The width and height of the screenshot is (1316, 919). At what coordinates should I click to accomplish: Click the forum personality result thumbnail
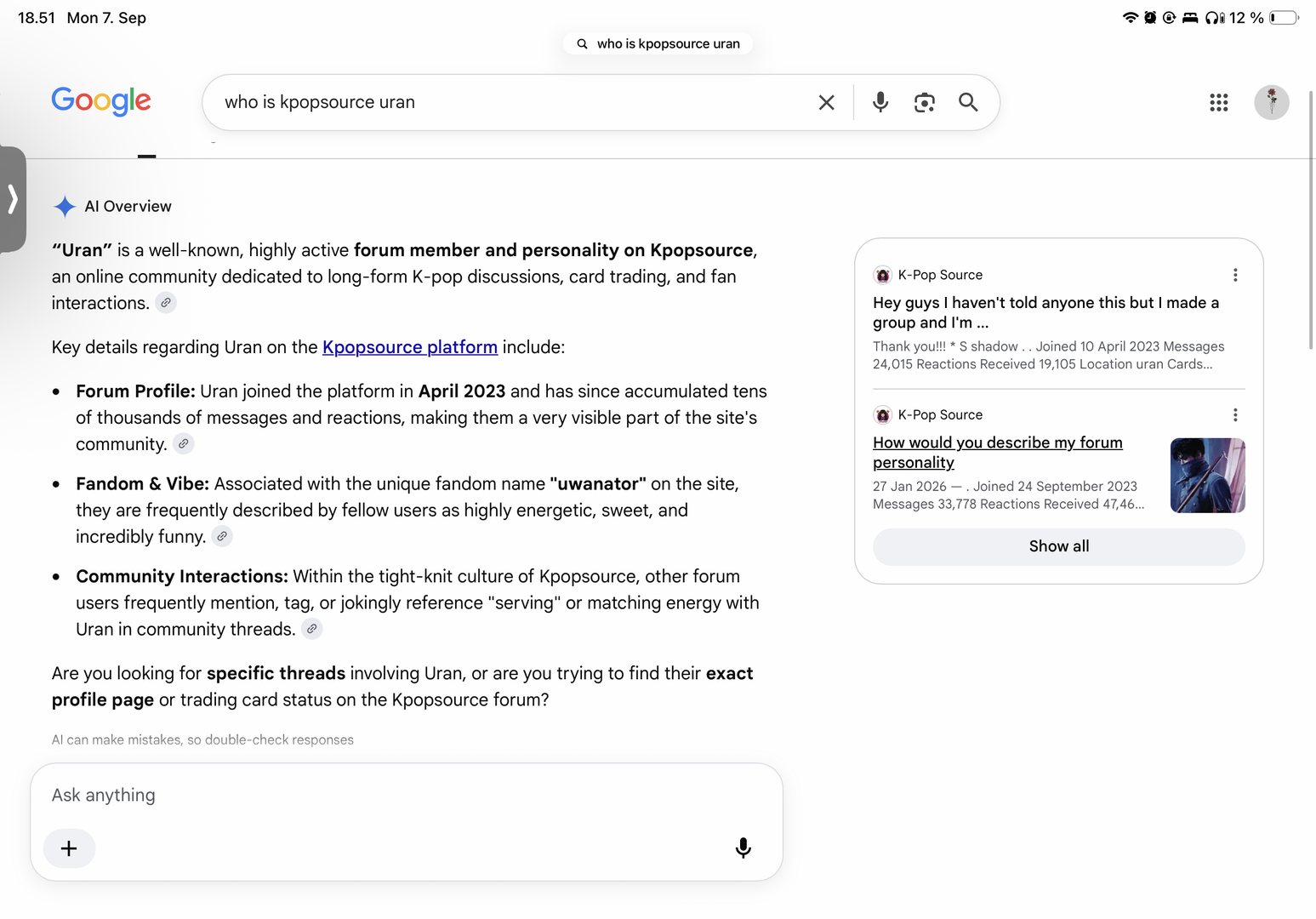[1208, 476]
